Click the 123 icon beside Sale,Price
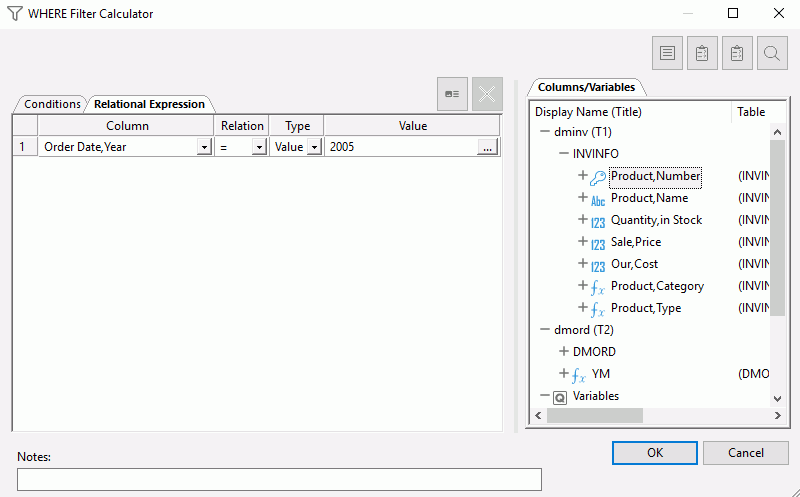The width and height of the screenshot is (800, 497). [x=598, y=242]
